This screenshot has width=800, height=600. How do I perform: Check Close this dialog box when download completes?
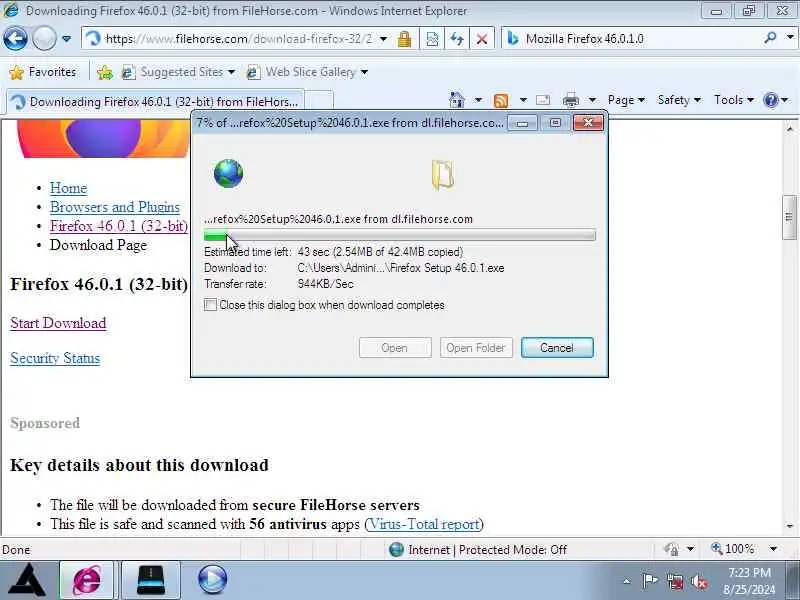210,305
